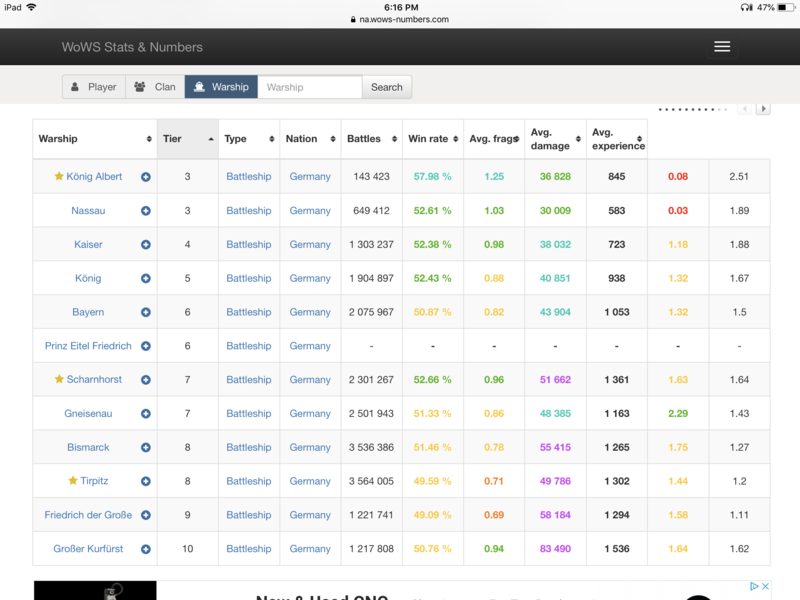Switch to the Clan search tab
Image resolution: width=800 pixels, height=600 pixels.
(x=155, y=87)
